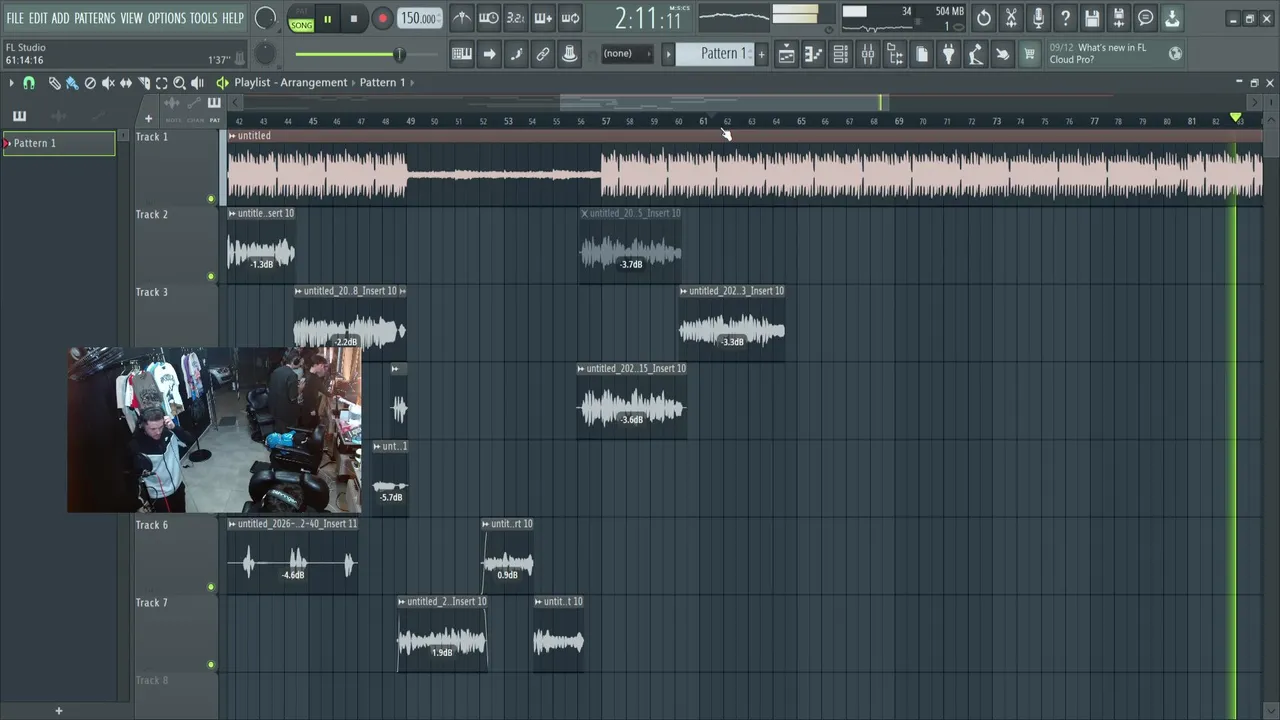Open the speech bubble project info icon
1280x720 pixels.
click(x=1146, y=18)
